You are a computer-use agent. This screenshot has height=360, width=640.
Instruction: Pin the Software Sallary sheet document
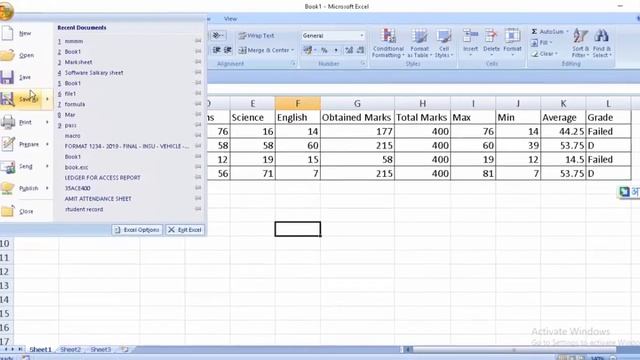tap(198, 73)
